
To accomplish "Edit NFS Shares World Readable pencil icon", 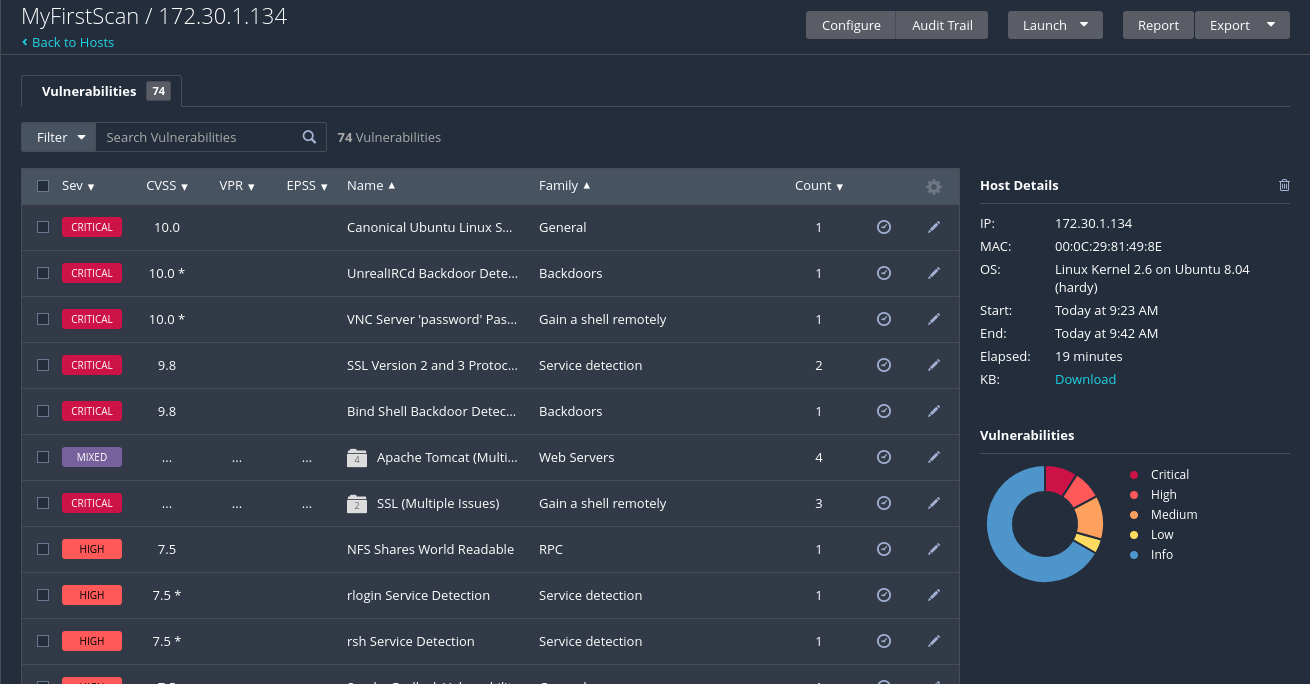I will (934, 549).
